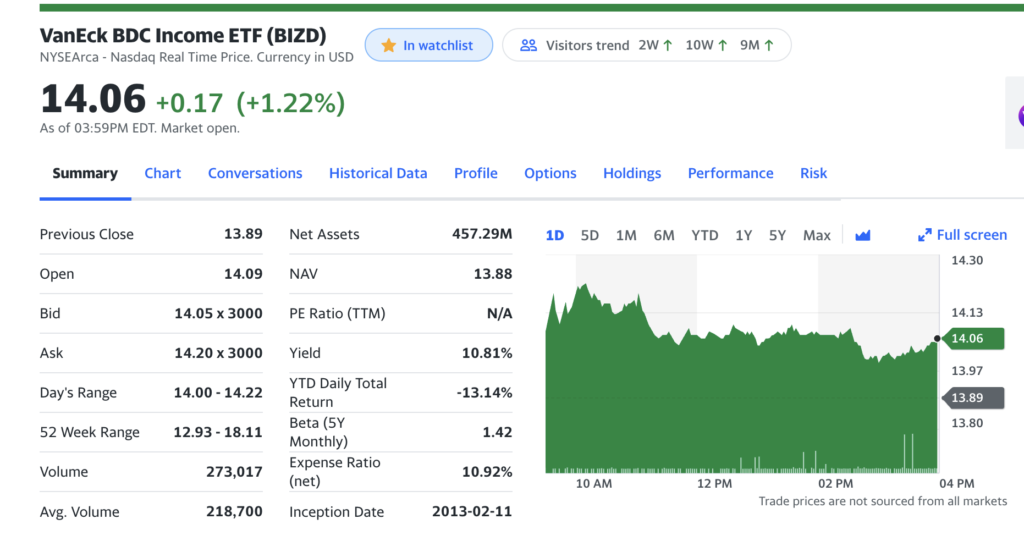Select the 6M chart range
The image size is (1024, 541).
point(664,235)
